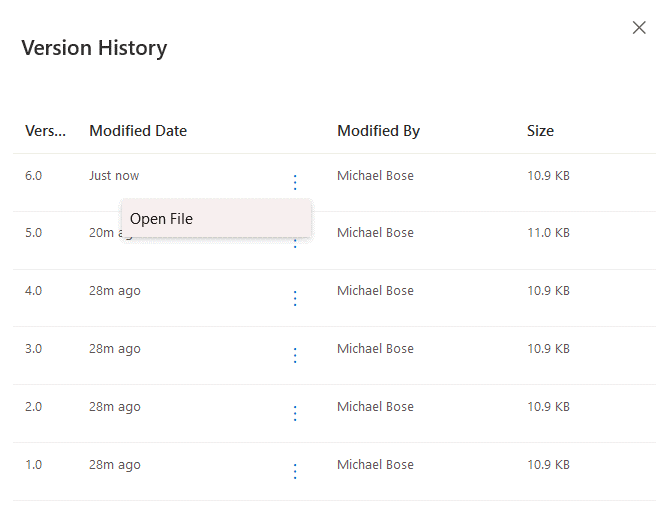
Task: Click version 3.0 in the list
Action: coord(34,349)
